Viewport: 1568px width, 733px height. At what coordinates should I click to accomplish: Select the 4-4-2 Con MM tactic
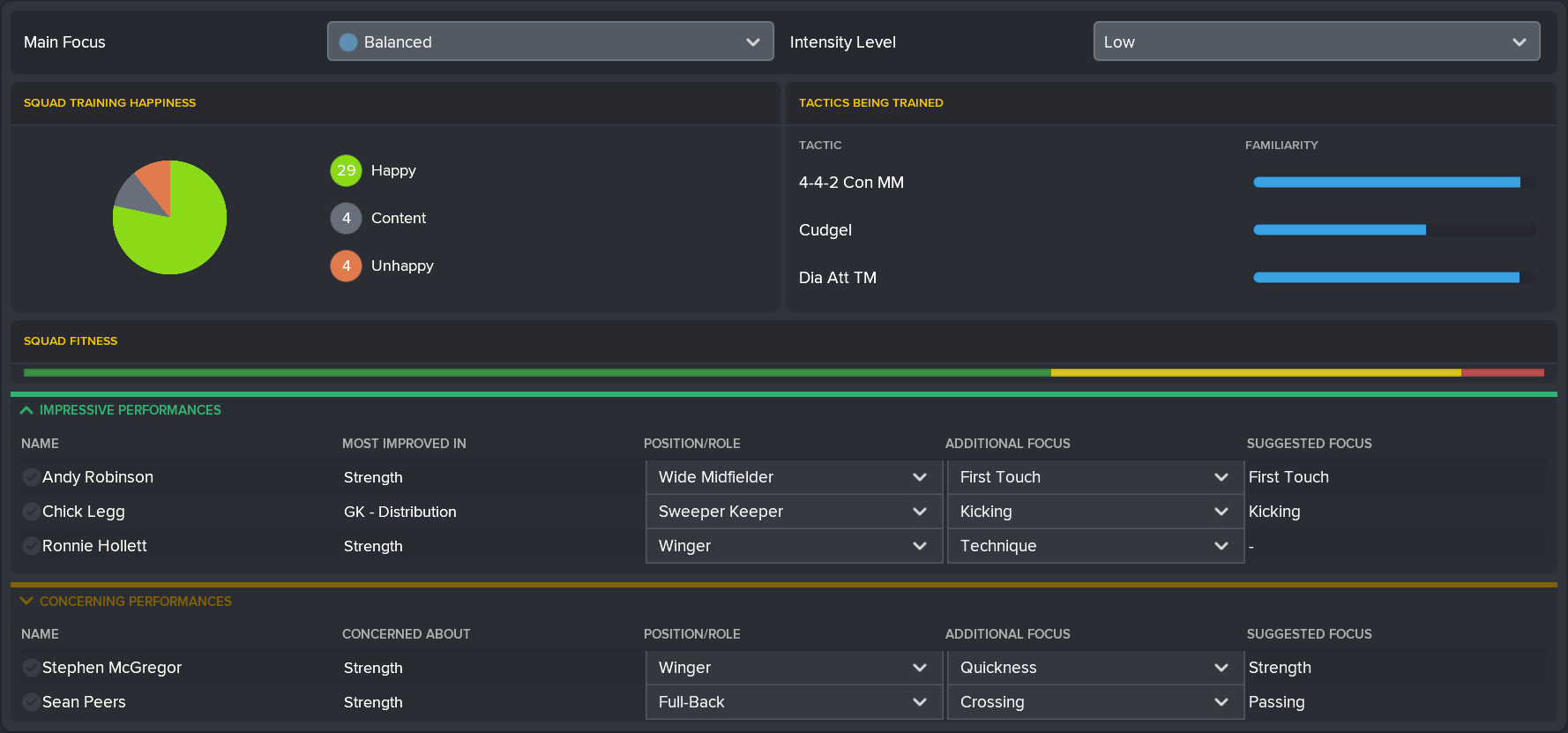(851, 183)
